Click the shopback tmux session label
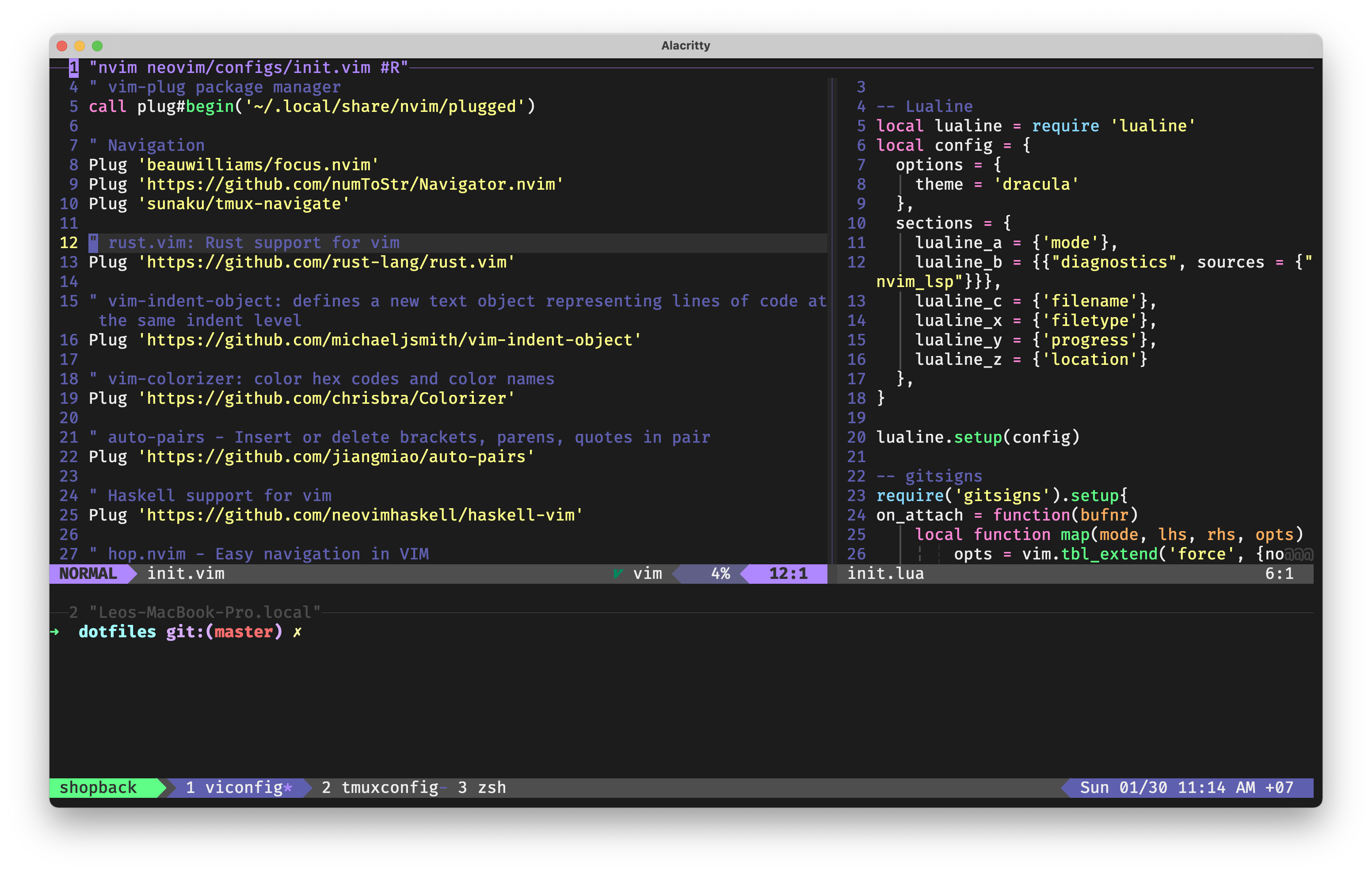 point(98,788)
